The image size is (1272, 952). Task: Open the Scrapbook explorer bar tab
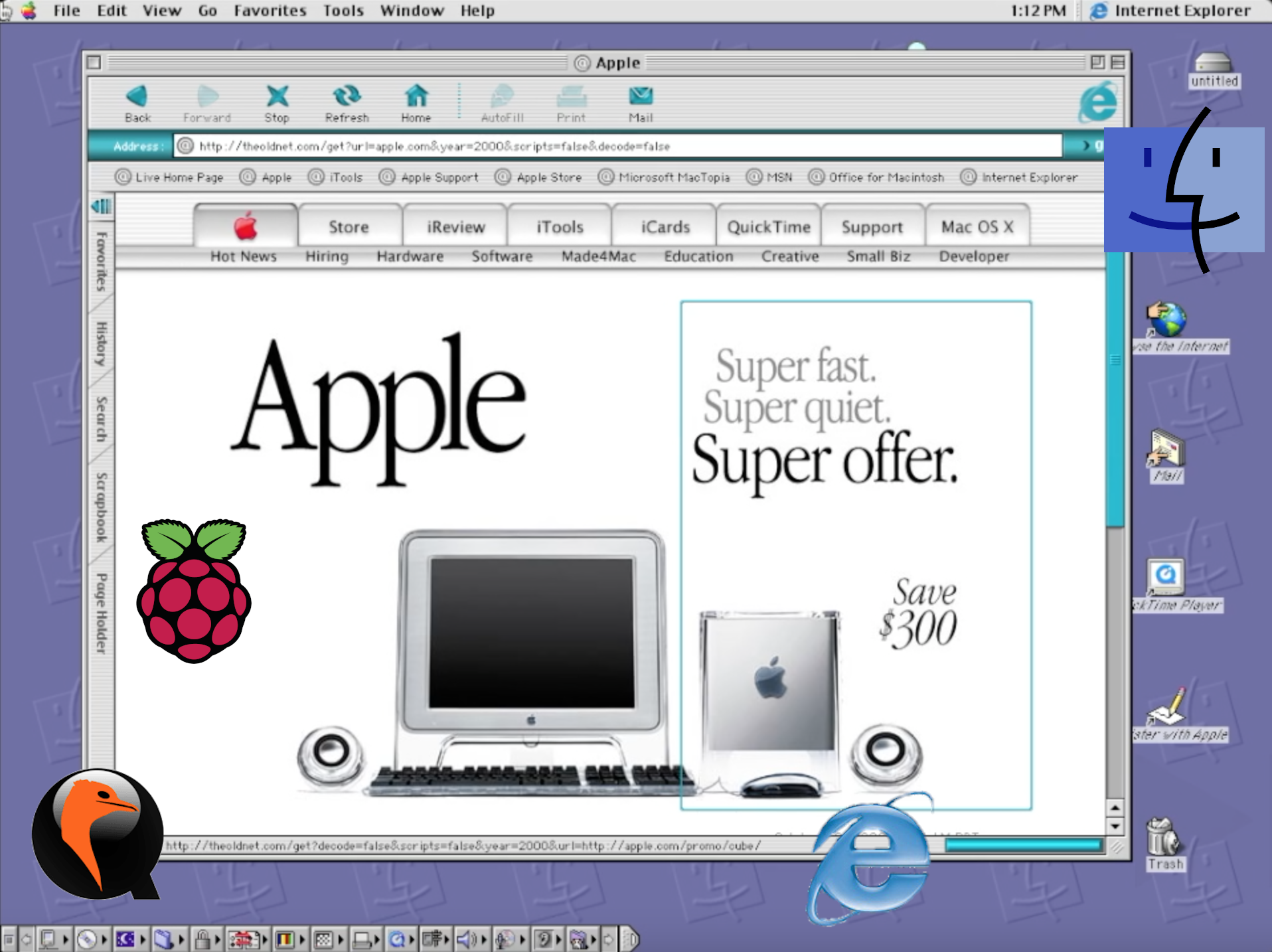101,508
